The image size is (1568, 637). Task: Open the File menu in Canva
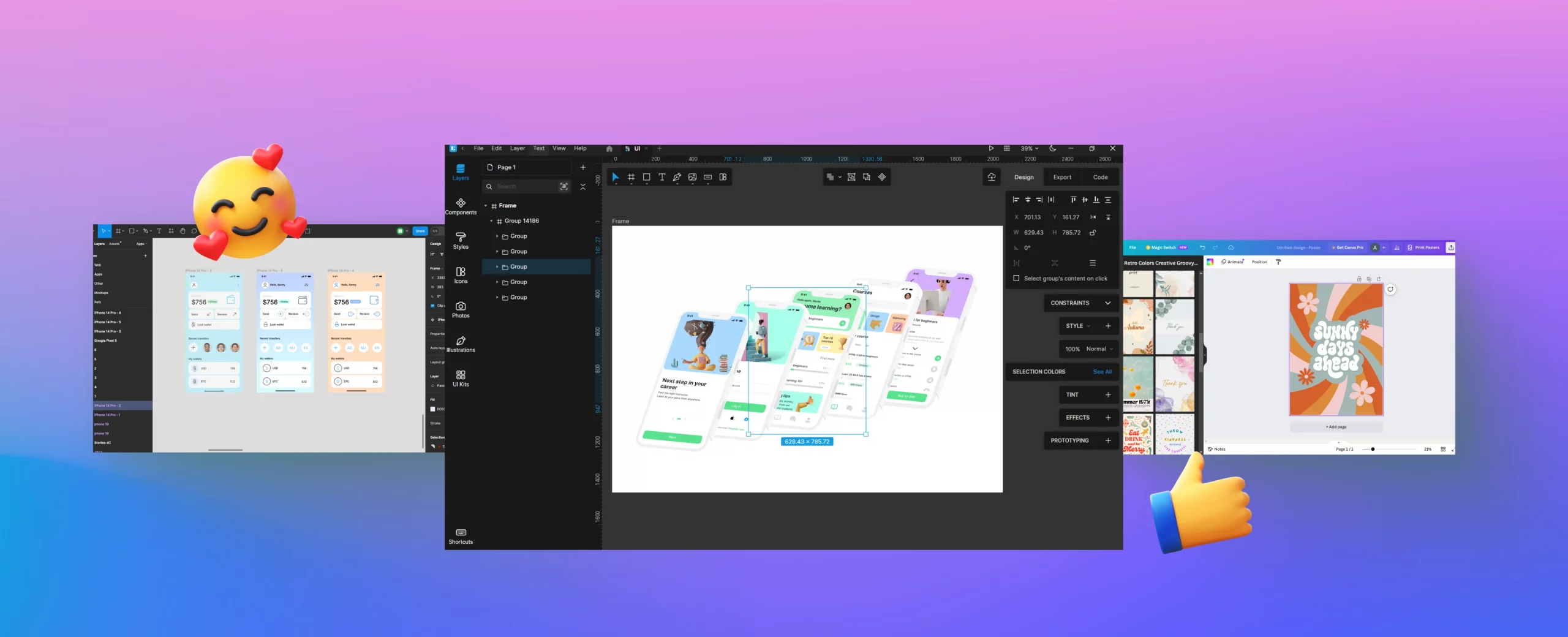[1133, 247]
